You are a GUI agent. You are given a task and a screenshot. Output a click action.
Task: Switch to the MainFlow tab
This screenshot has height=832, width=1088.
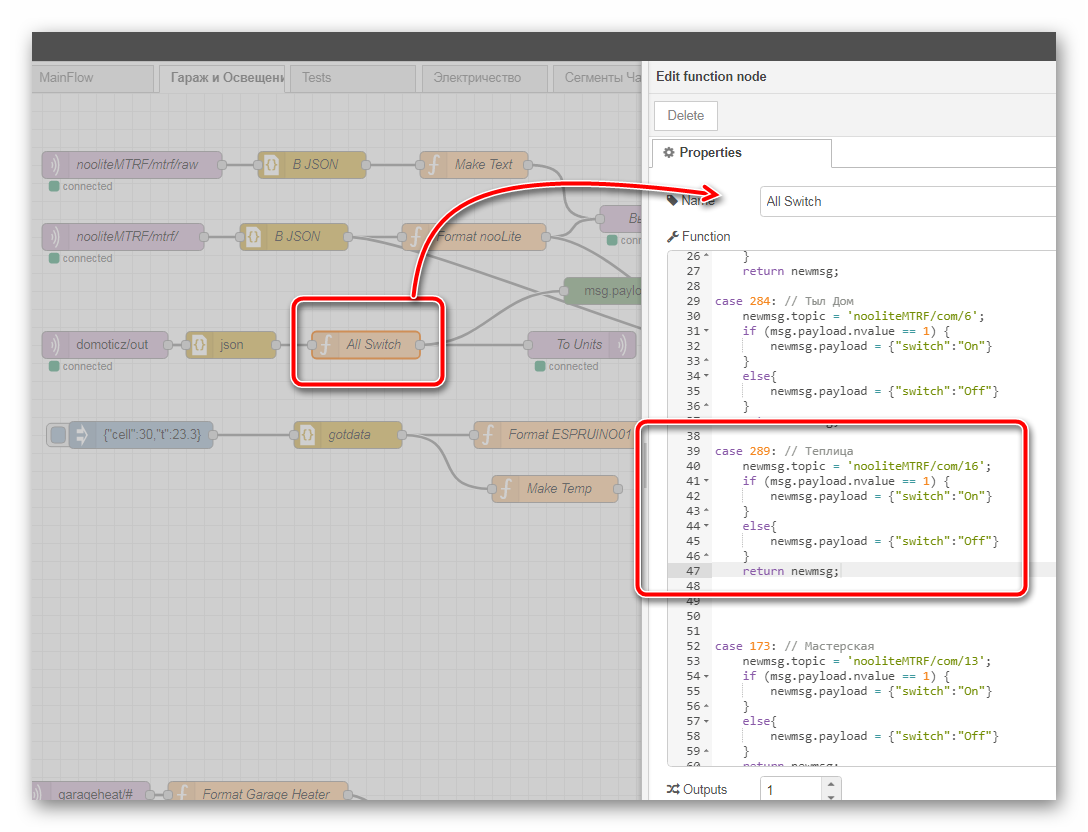point(67,78)
